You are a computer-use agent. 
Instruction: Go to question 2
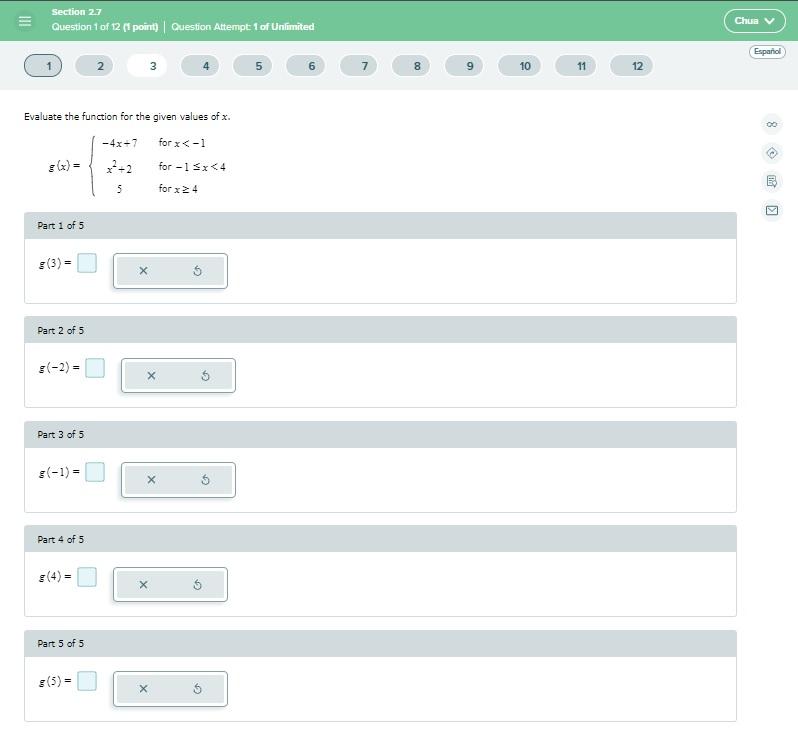click(x=94, y=66)
